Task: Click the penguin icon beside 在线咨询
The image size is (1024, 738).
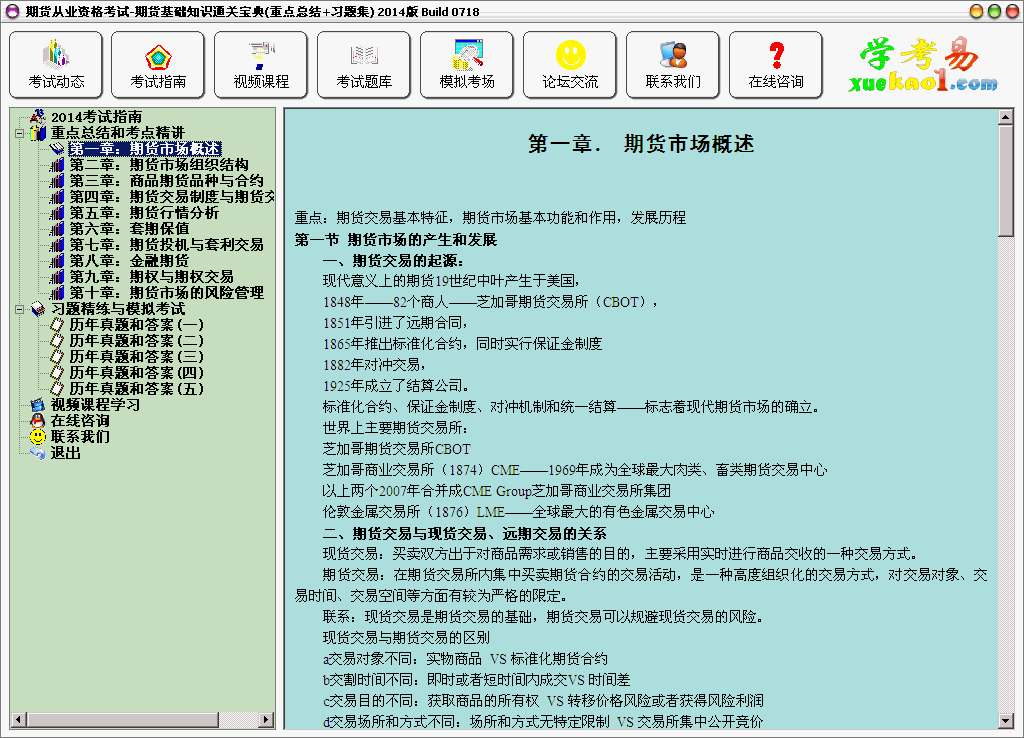Action: pyautogui.click(x=38, y=421)
